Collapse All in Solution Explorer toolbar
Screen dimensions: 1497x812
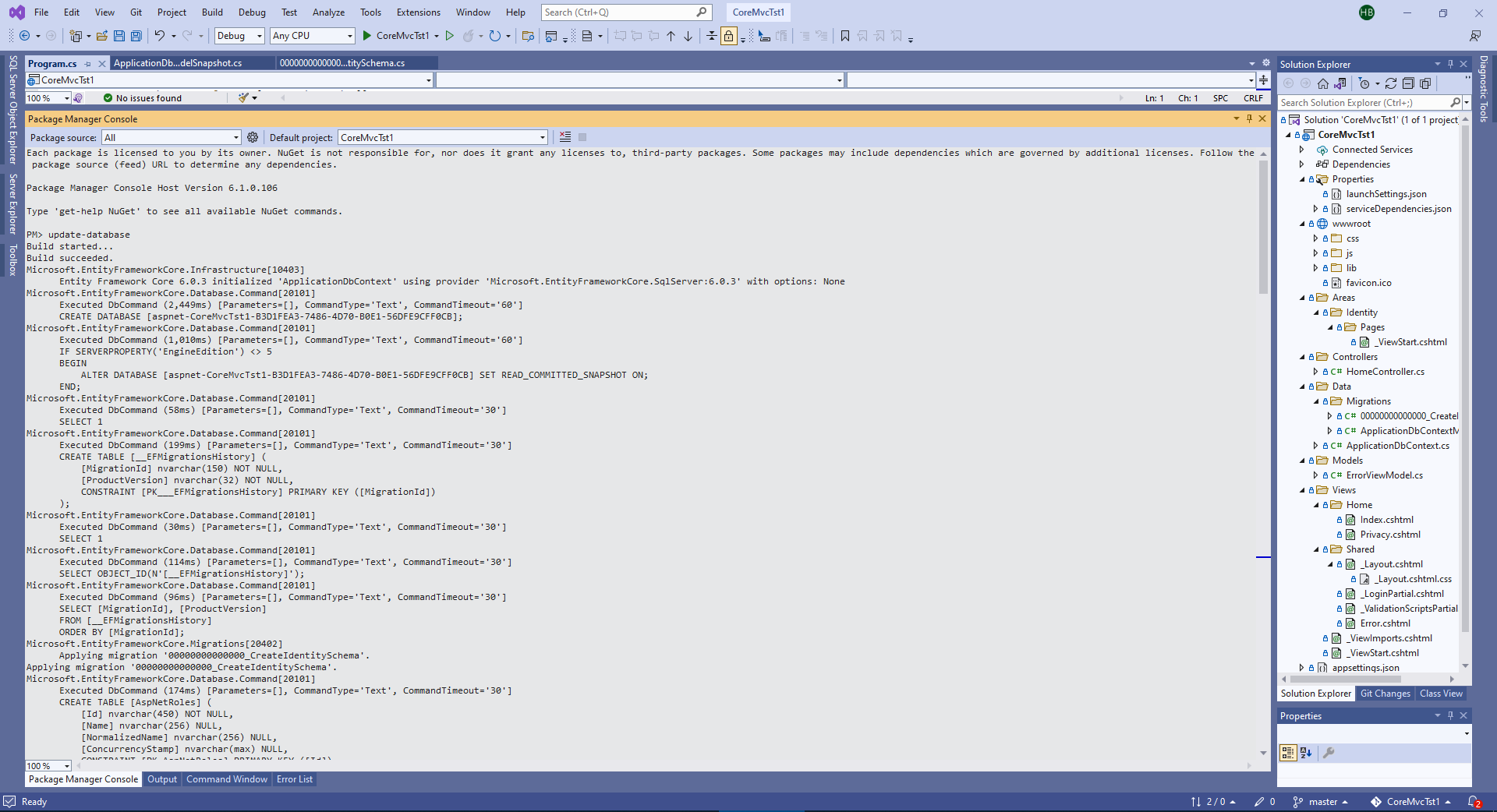pyautogui.click(x=1408, y=83)
